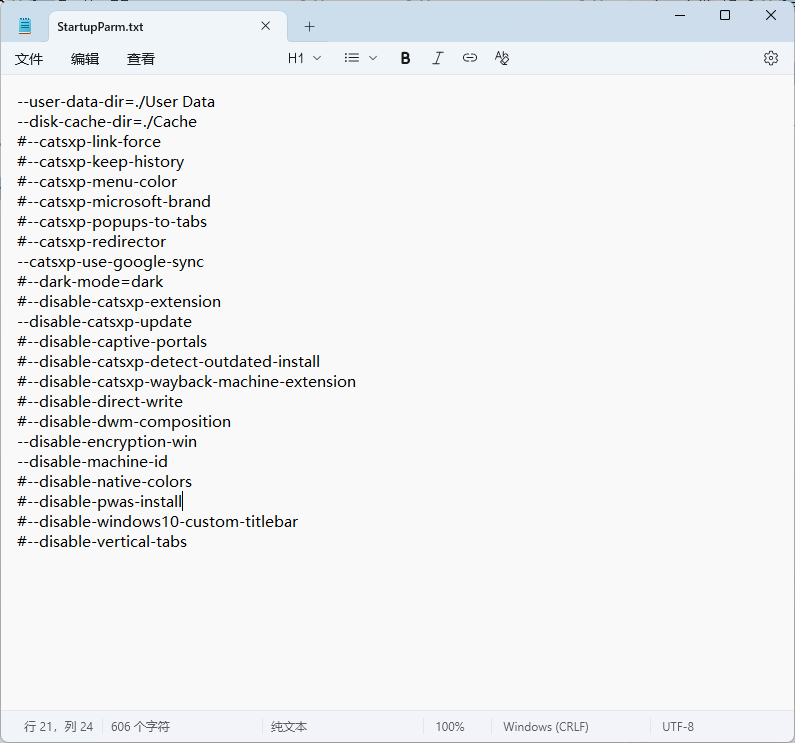Expand the list style dropdown arrow
The image size is (795, 743).
pos(373,58)
